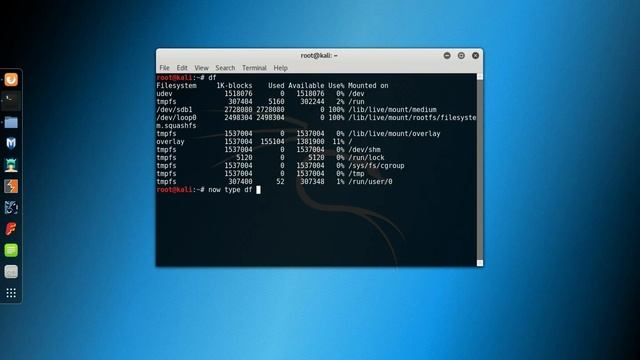Click the '155104' used value for overlay

(x=272, y=142)
